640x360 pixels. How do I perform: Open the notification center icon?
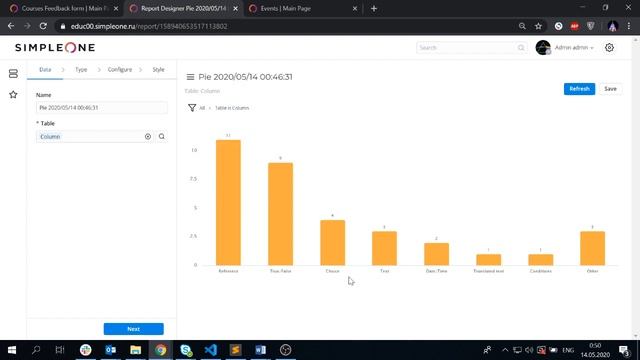(x=624, y=350)
